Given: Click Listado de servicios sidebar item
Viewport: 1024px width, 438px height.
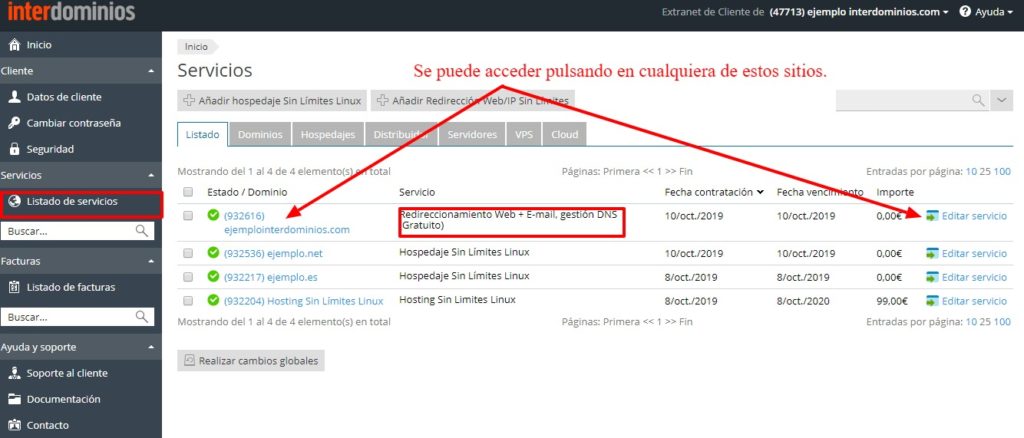Looking at the screenshot, I should [x=81, y=204].
